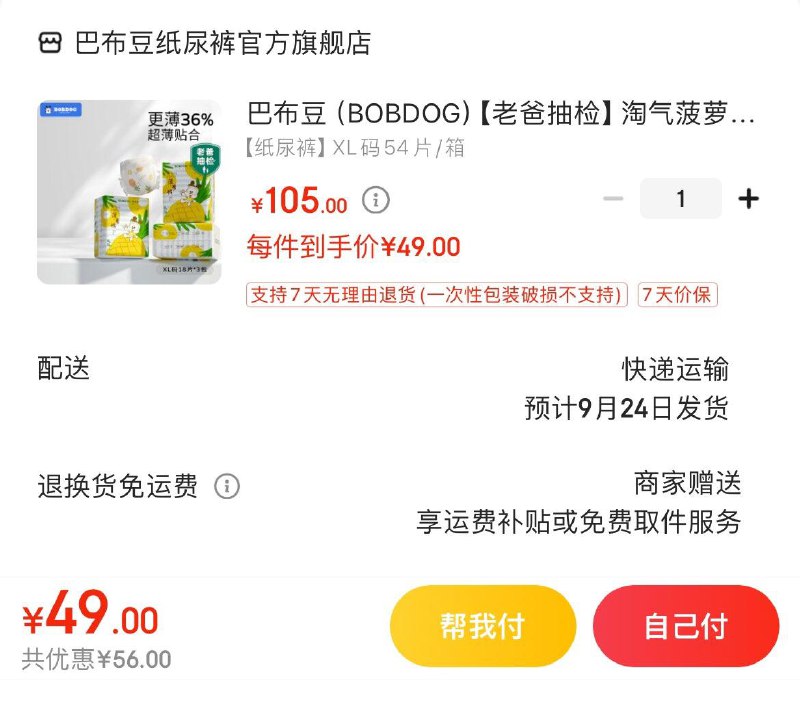Open the 巴布豆纸尿裤官方旗舰店 store name

223,43
